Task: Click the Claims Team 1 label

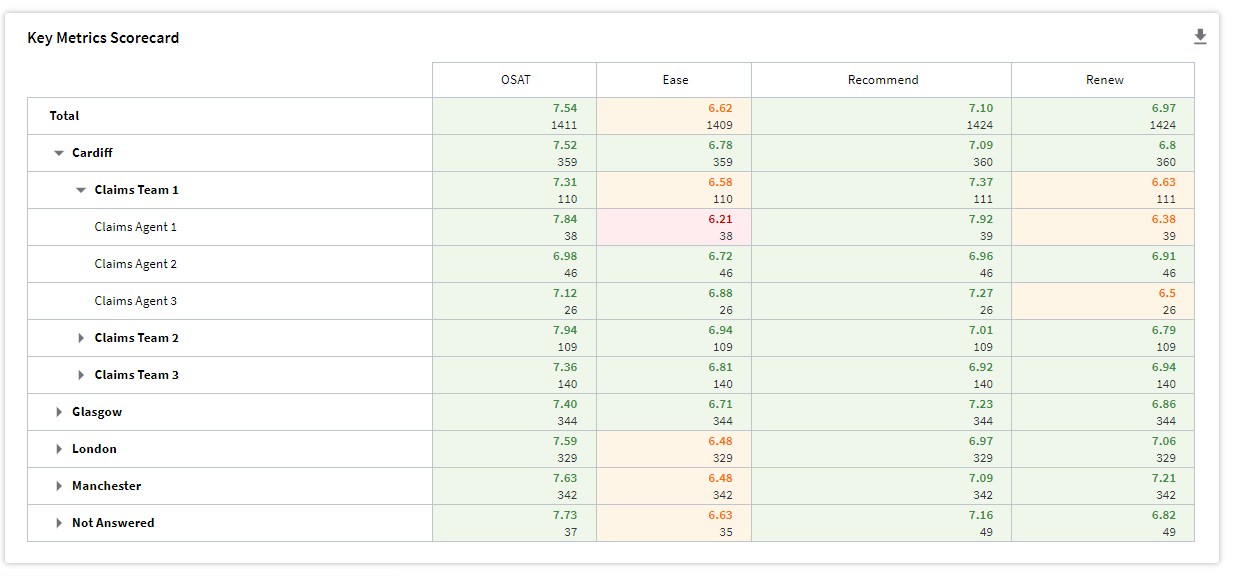Action: [x=137, y=190]
